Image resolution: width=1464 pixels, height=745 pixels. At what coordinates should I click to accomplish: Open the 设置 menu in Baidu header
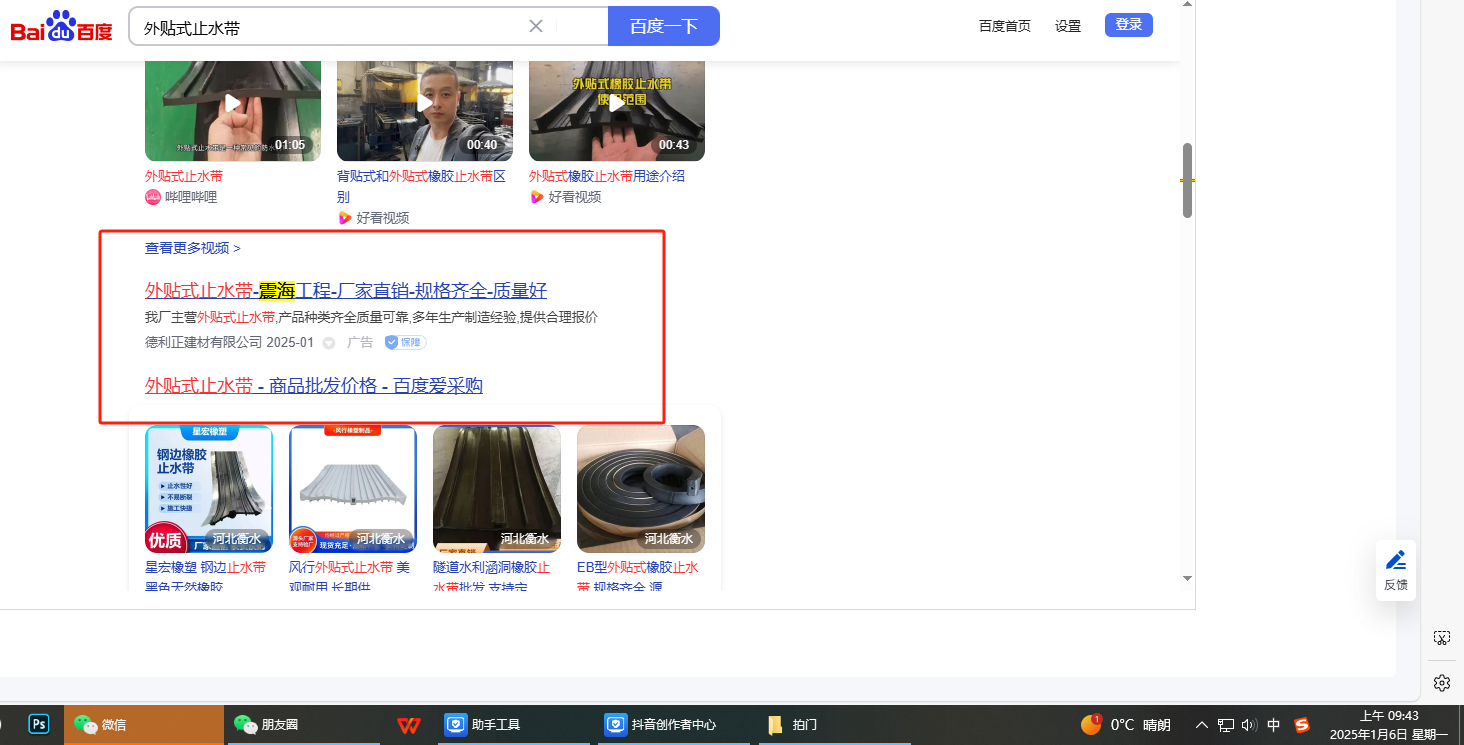coord(1068,26)
